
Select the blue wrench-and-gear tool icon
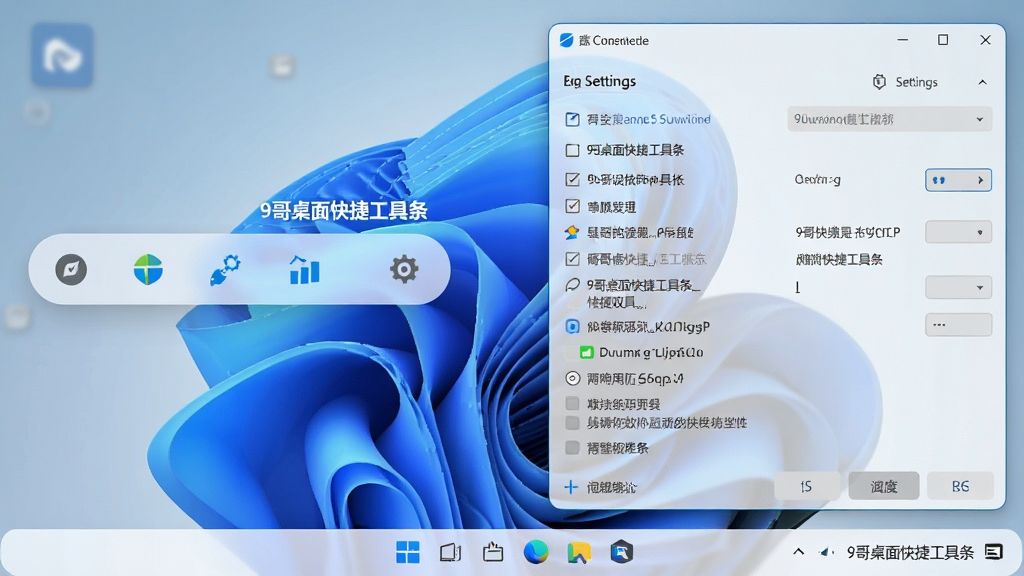225,270
